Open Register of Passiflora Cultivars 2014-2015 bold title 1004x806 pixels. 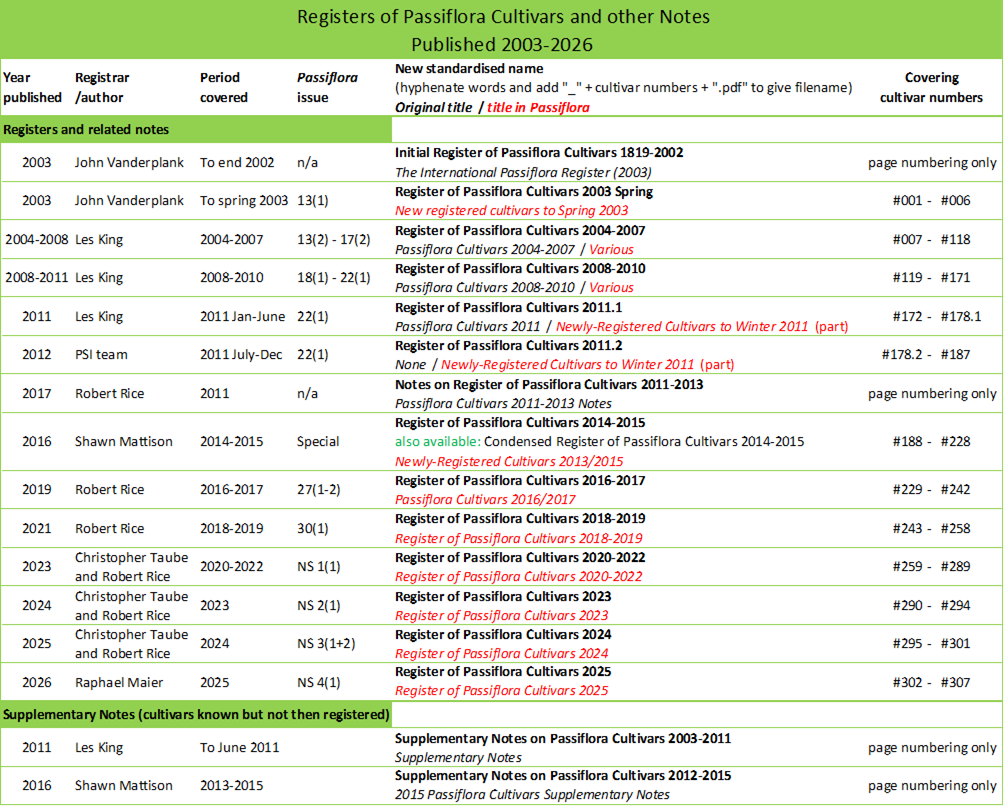(x=520, y=423)
